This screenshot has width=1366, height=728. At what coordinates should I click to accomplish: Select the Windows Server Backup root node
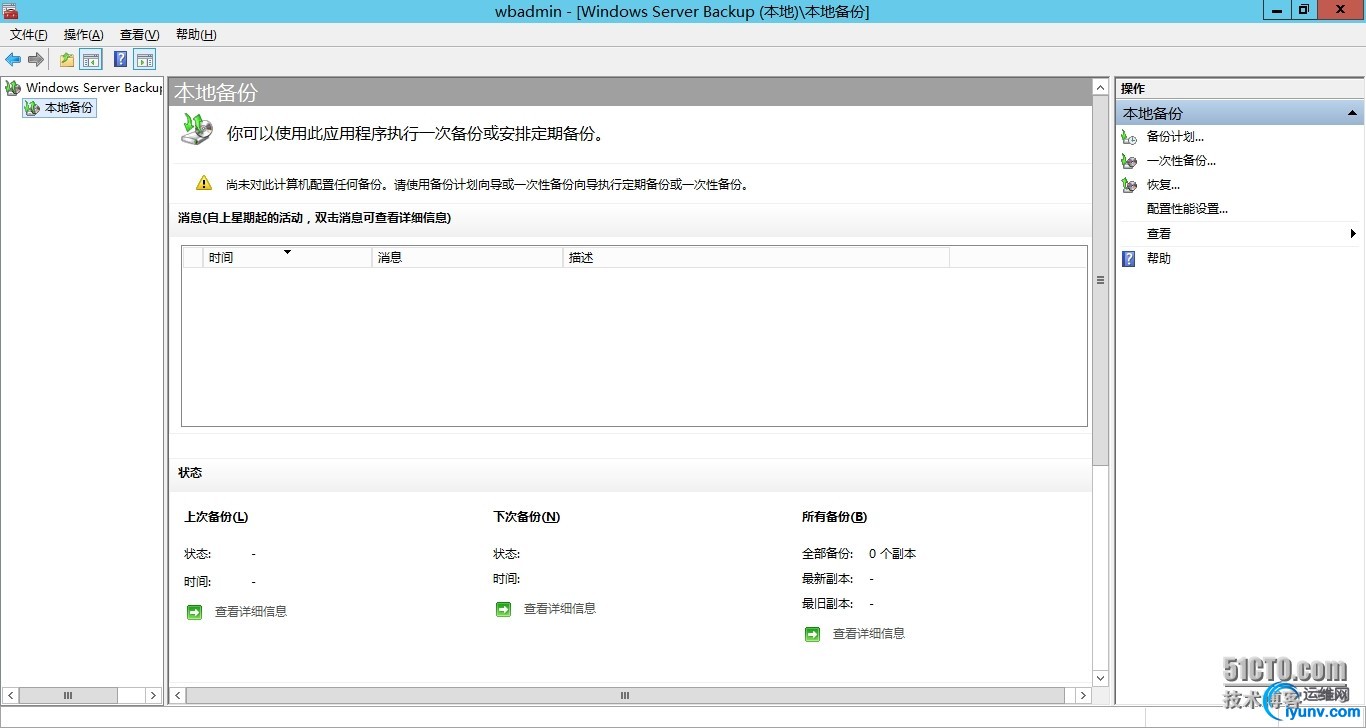(x=85, y=88)
